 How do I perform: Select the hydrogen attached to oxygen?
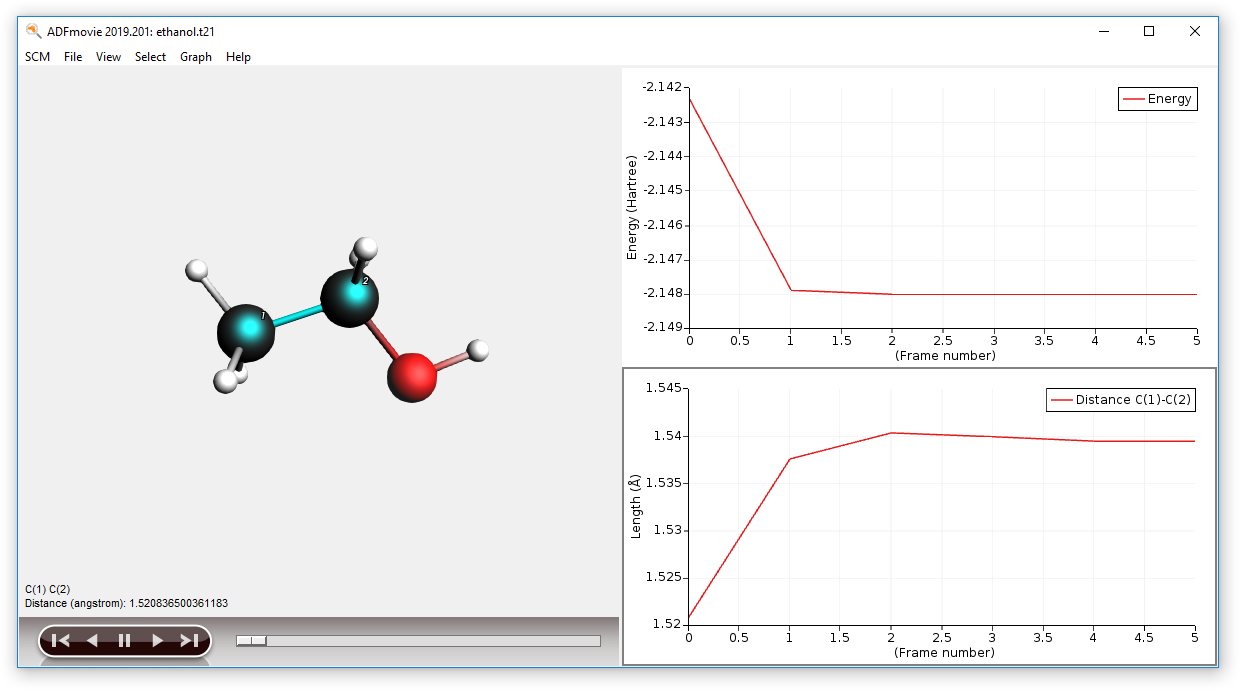[x=479, y=349]
